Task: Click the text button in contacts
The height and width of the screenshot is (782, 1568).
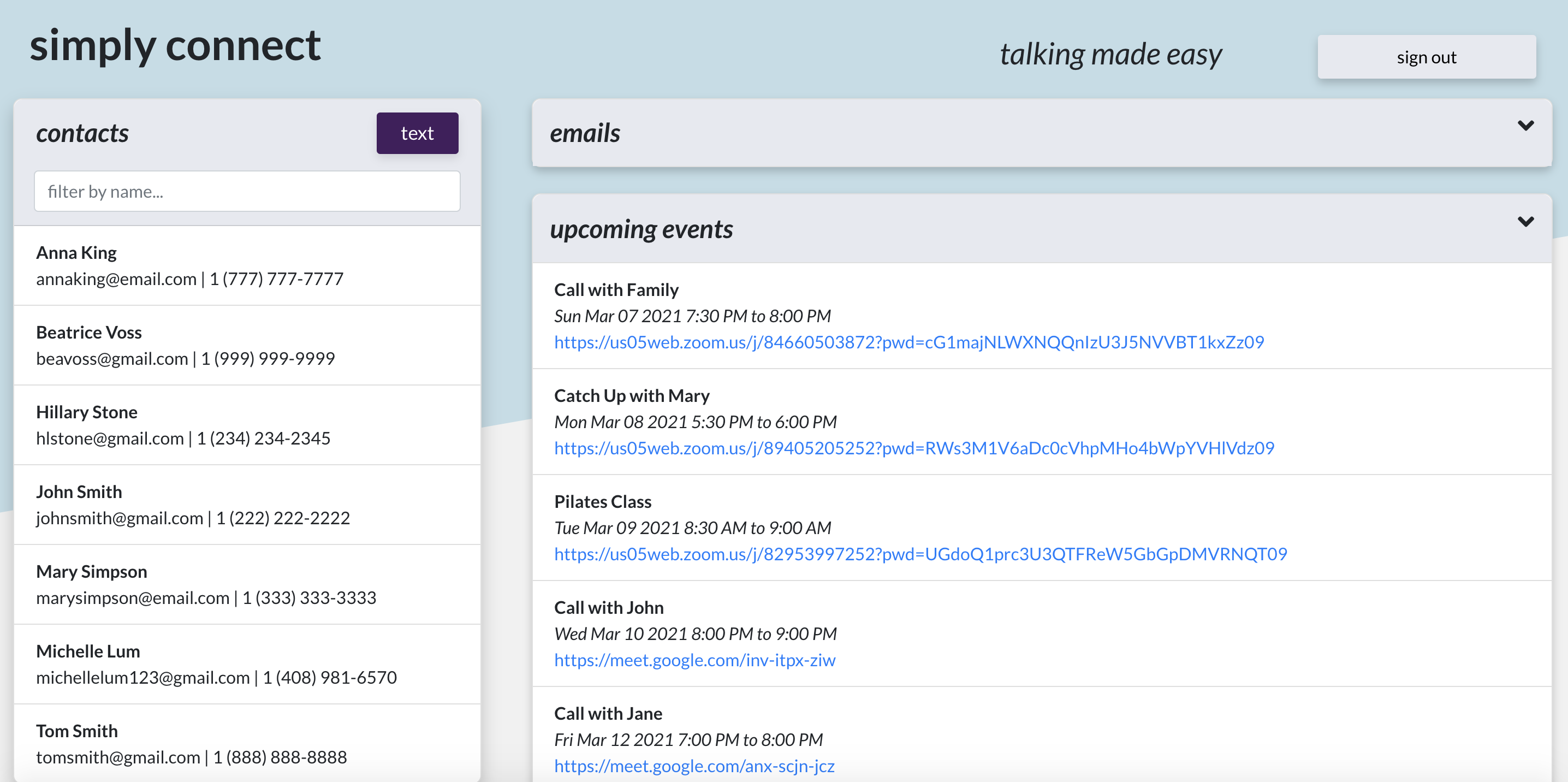Action: tap(417, 133)
